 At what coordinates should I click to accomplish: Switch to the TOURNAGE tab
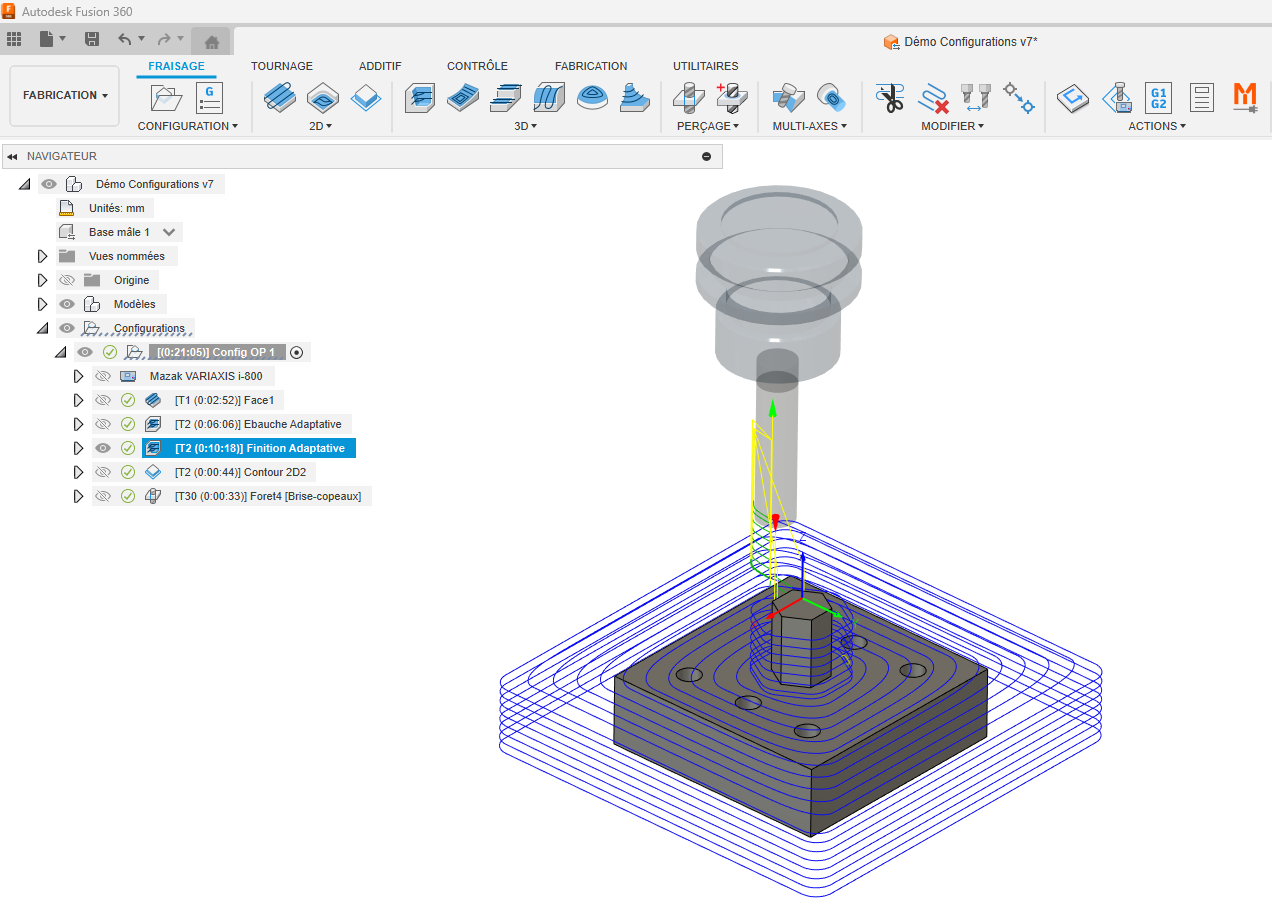281,66
